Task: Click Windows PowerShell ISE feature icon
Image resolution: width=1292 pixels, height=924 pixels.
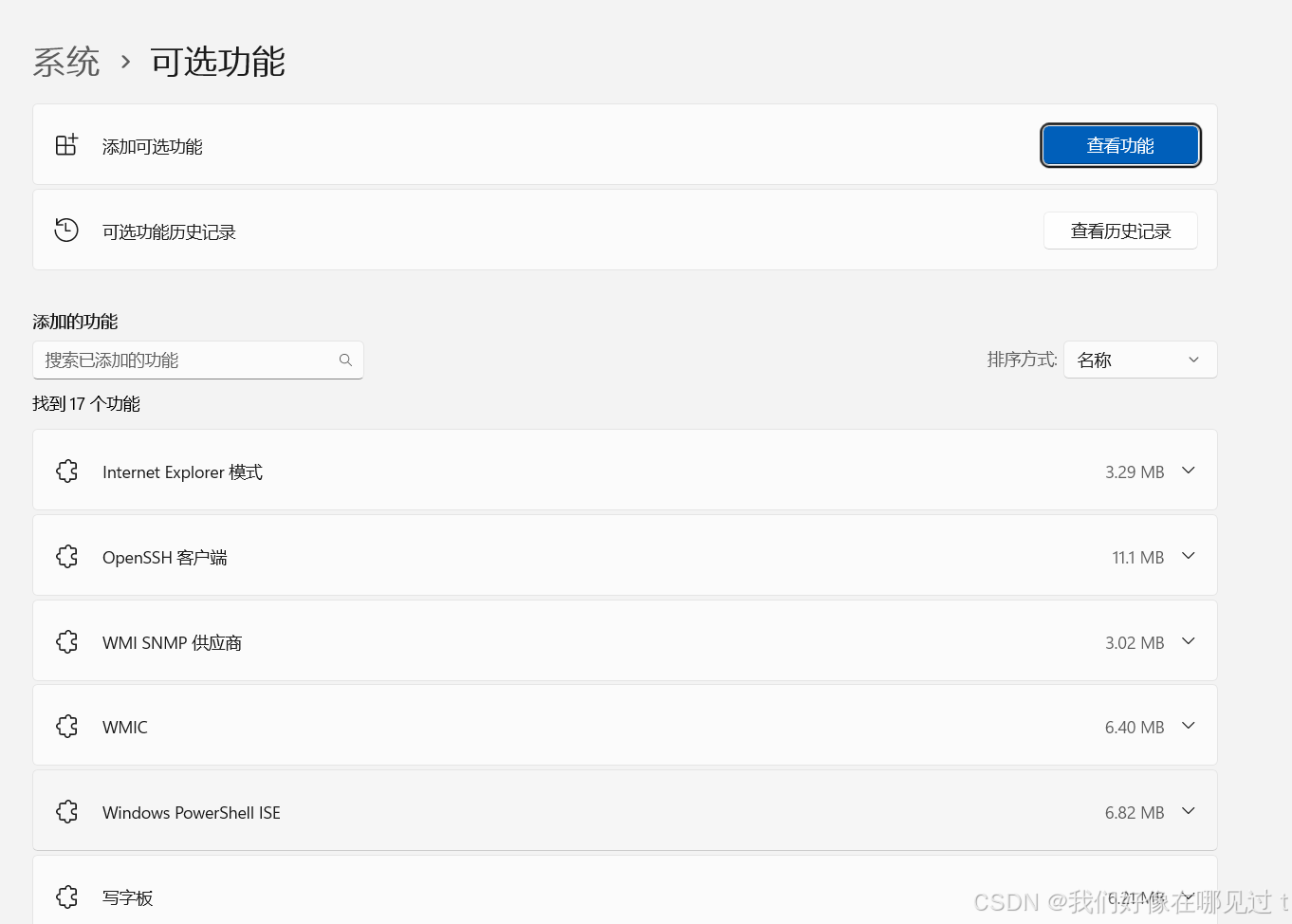Action: pos(66,812)
